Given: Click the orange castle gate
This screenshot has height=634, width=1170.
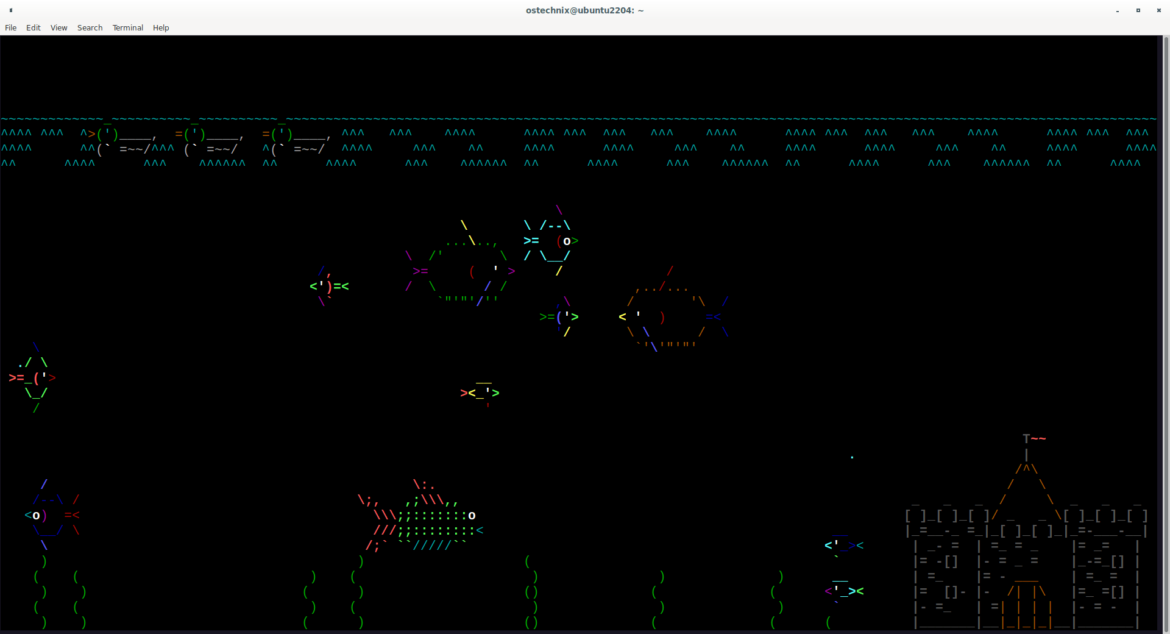Looking at the screenshot, I should pyautogui.click(x=1027, y=604).
